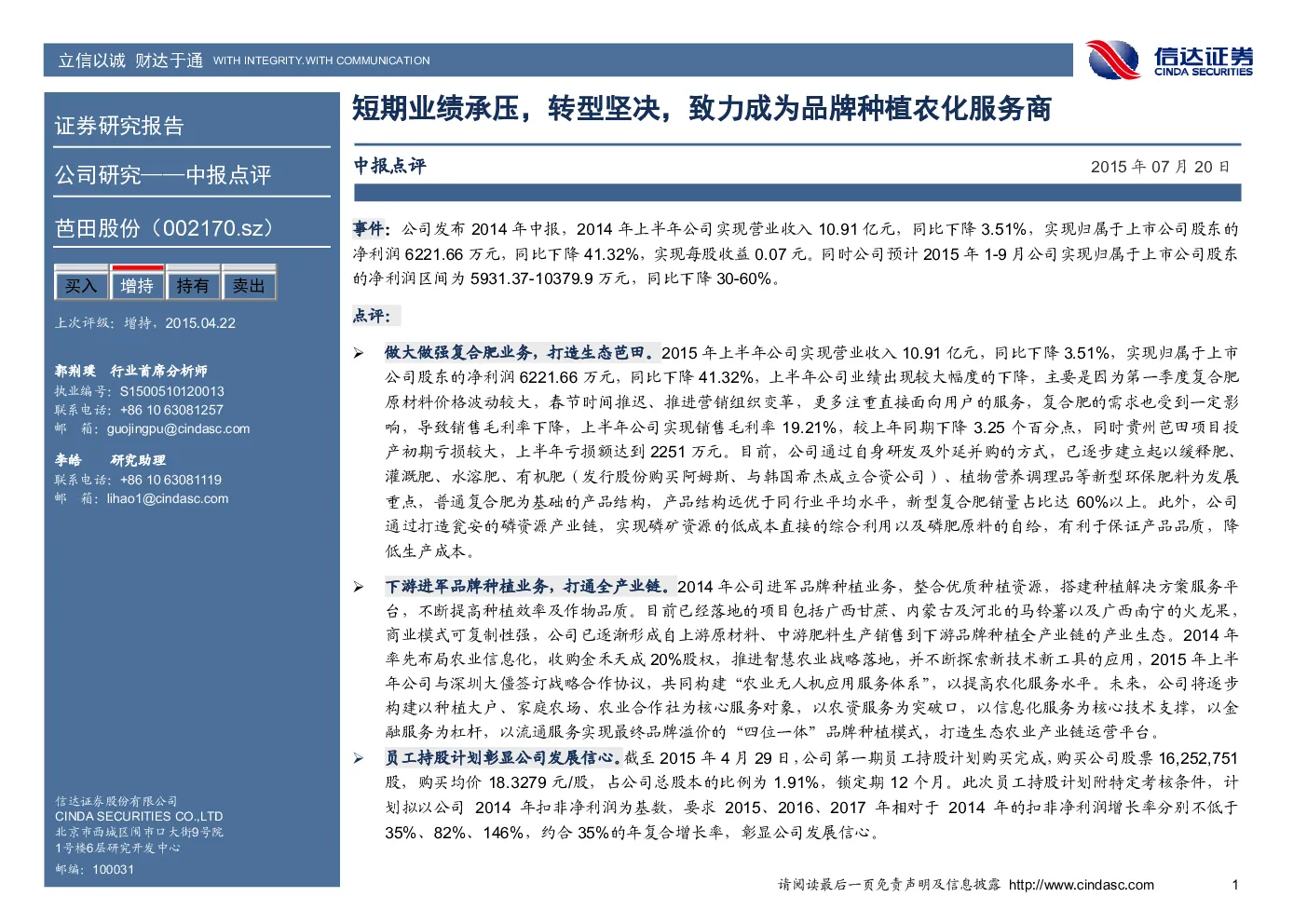The height and width of the screenshot is (924, 1307).
Task: Click the 中报点评 section heading
Action: pos(389,166)
